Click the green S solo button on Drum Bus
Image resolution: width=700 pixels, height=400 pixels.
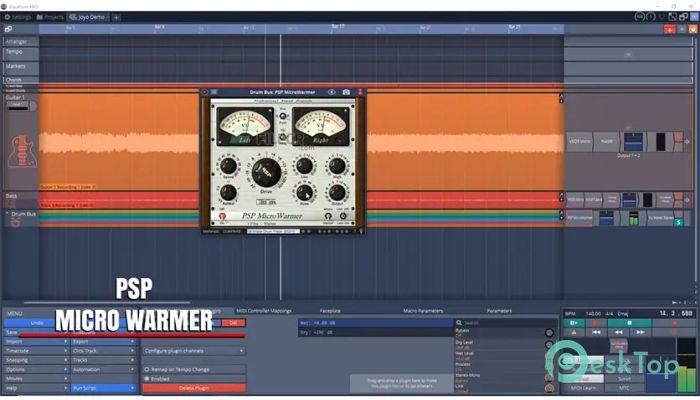(679, 222)
